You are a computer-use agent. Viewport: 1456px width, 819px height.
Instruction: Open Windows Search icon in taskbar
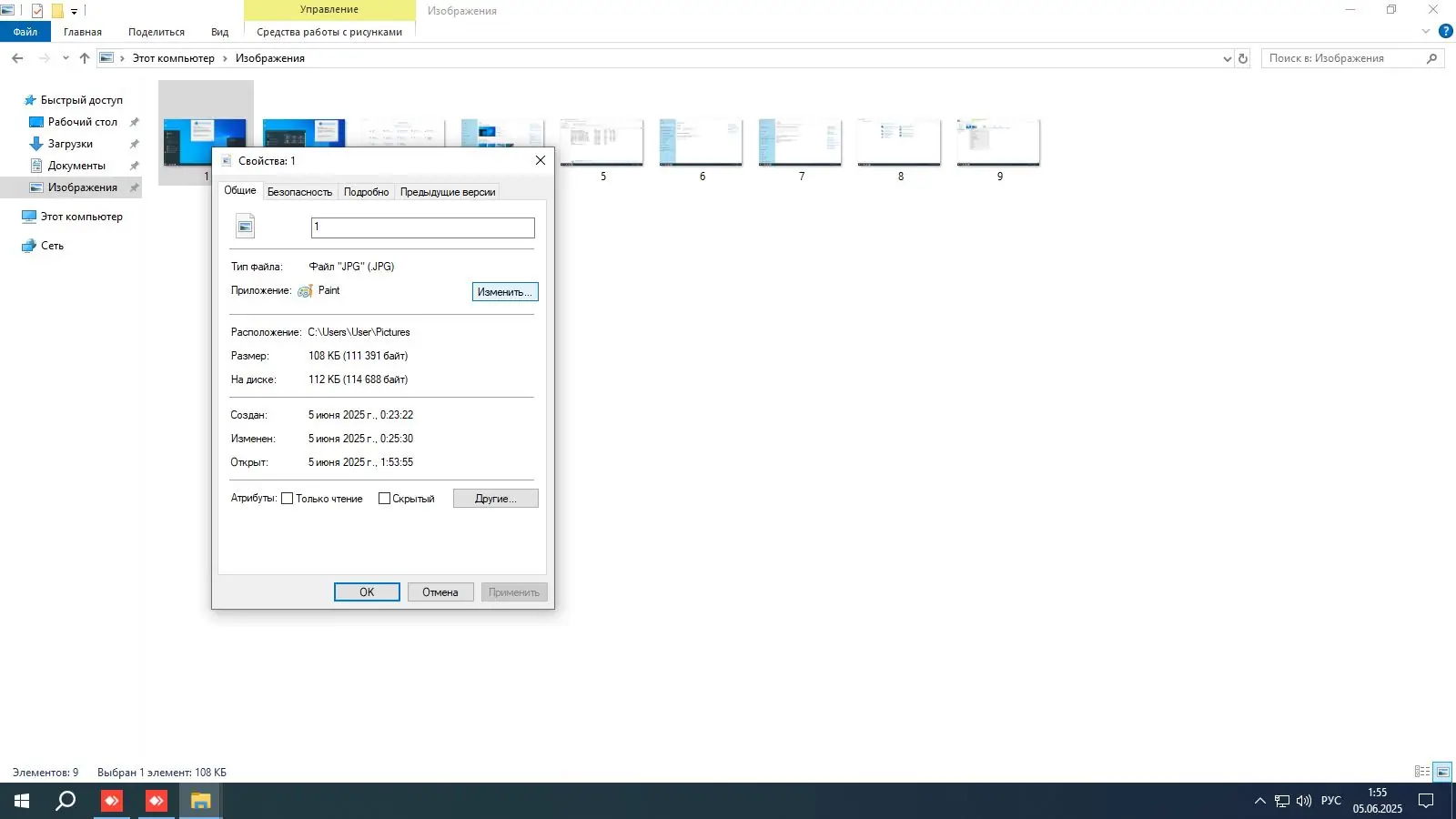(x=64, y=802)
